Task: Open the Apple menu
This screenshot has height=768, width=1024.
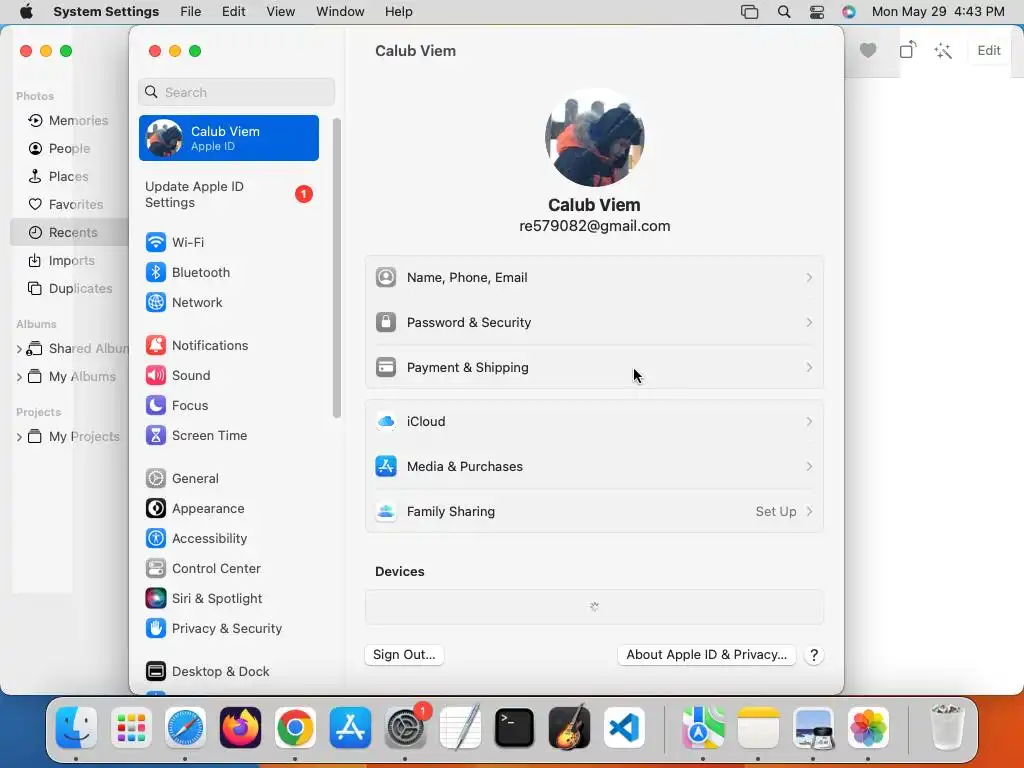Action: pos(26,12)
